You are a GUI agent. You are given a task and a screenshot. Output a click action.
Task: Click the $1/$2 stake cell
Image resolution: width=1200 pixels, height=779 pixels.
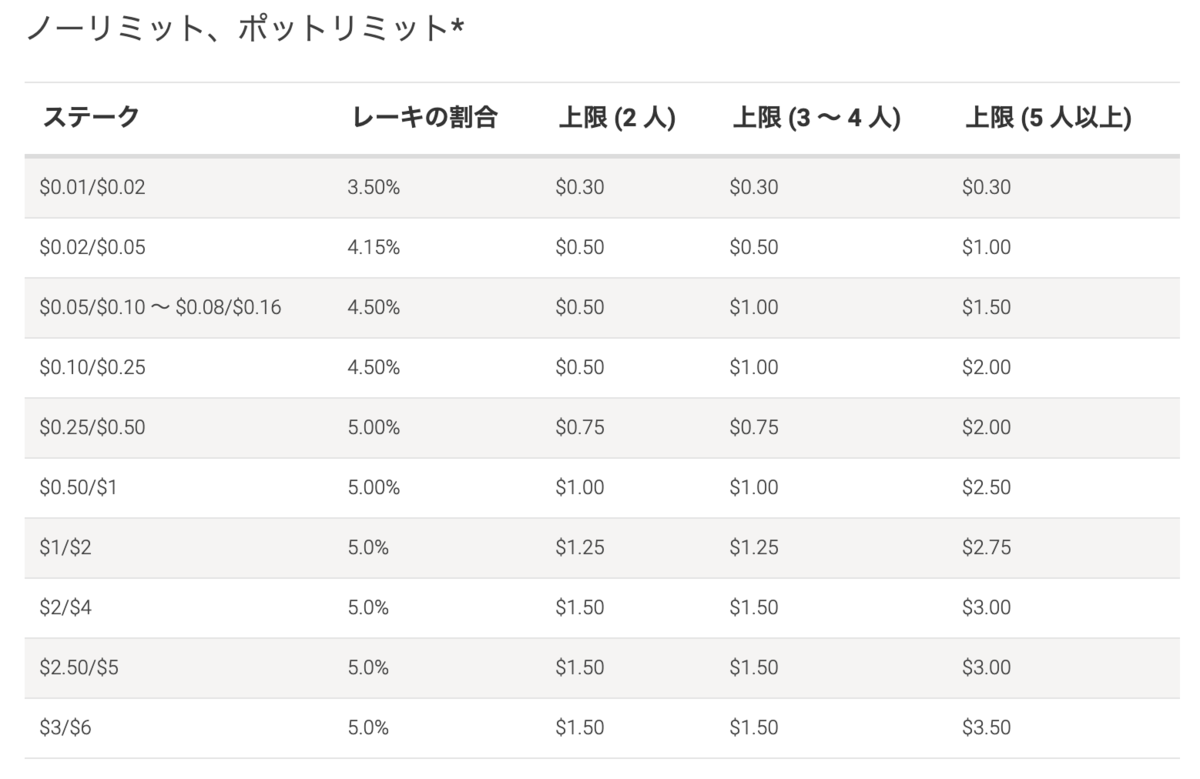coord(65,547)
